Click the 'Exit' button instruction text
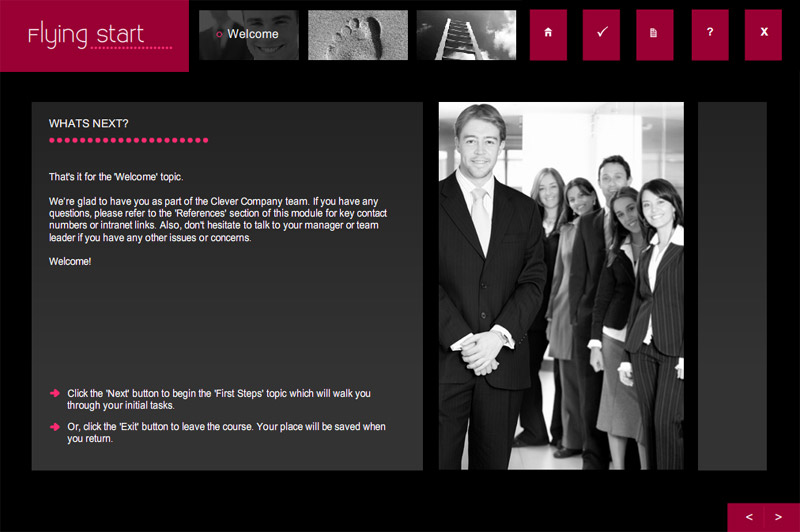800x532 pixels. click(x=226, y=433)
